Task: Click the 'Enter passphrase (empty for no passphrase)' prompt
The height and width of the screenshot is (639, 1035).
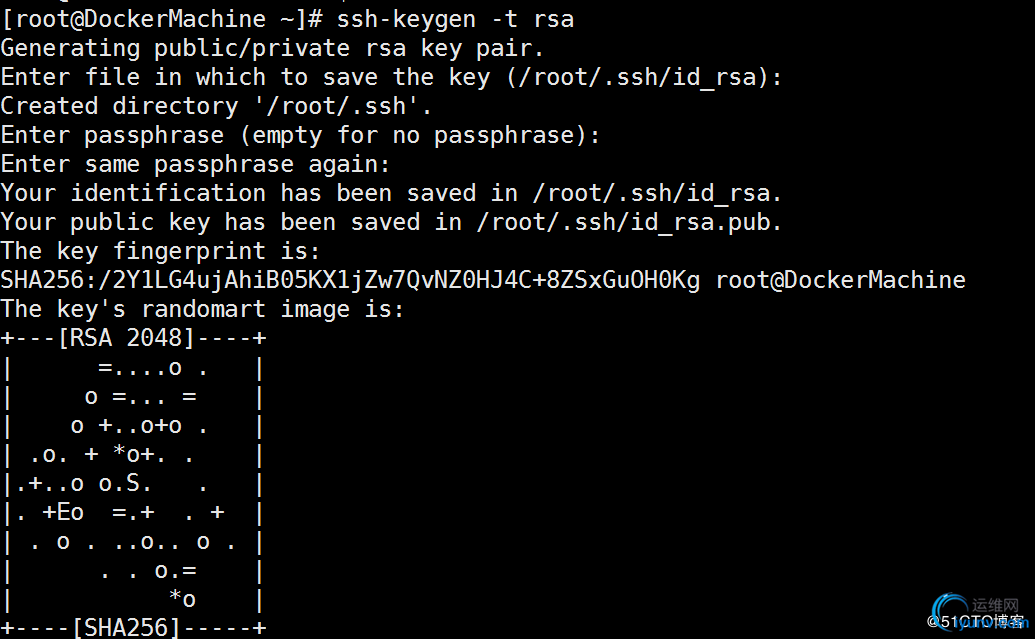Action: (x=300, y=135)
